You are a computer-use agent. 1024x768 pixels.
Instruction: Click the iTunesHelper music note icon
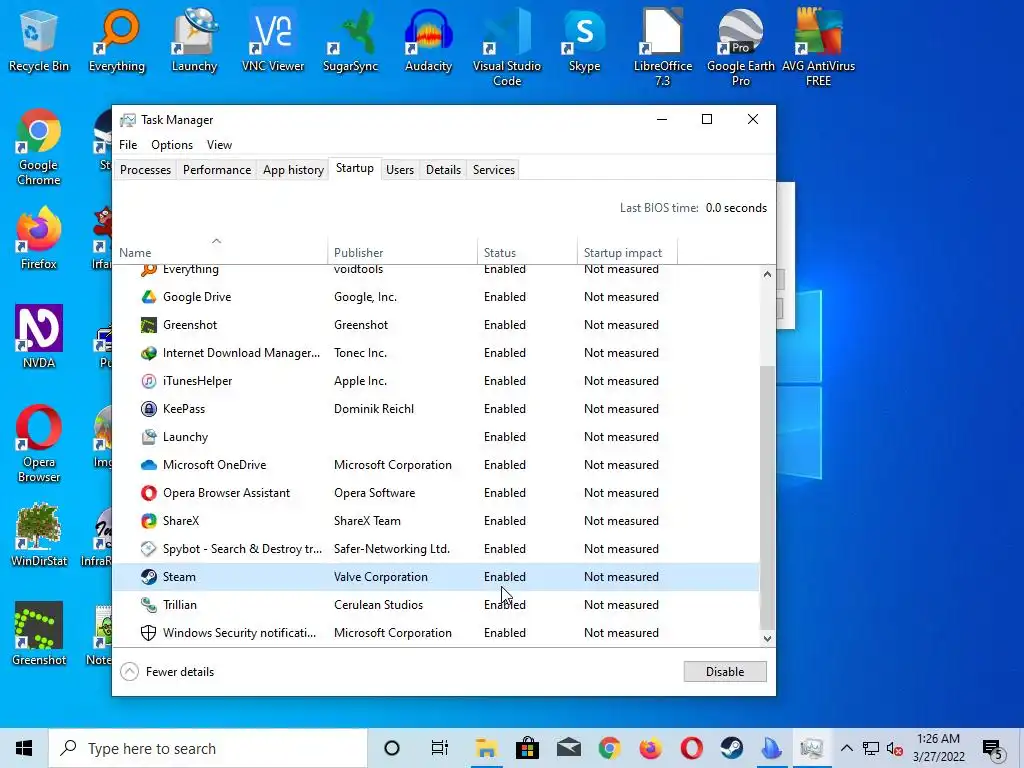tap(149, 381)
